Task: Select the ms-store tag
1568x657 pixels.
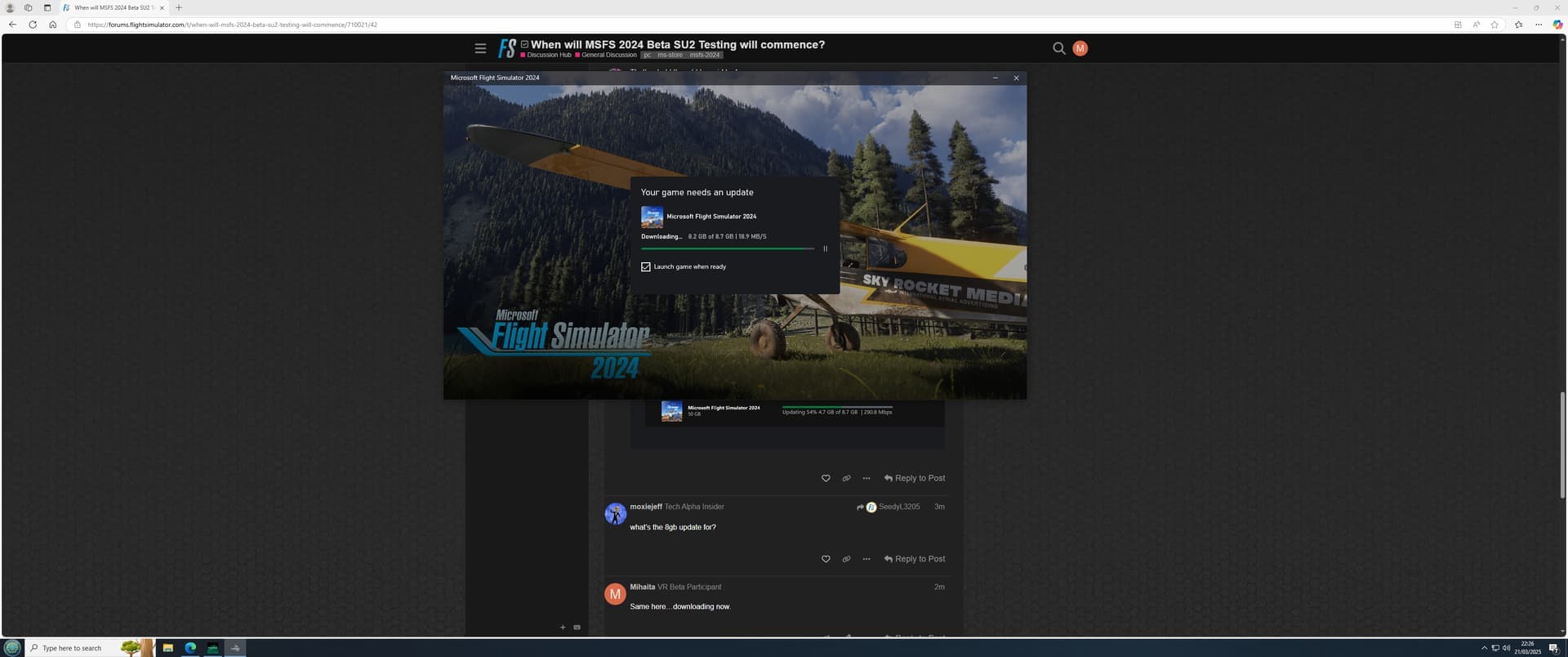Action: click(670, 55)
